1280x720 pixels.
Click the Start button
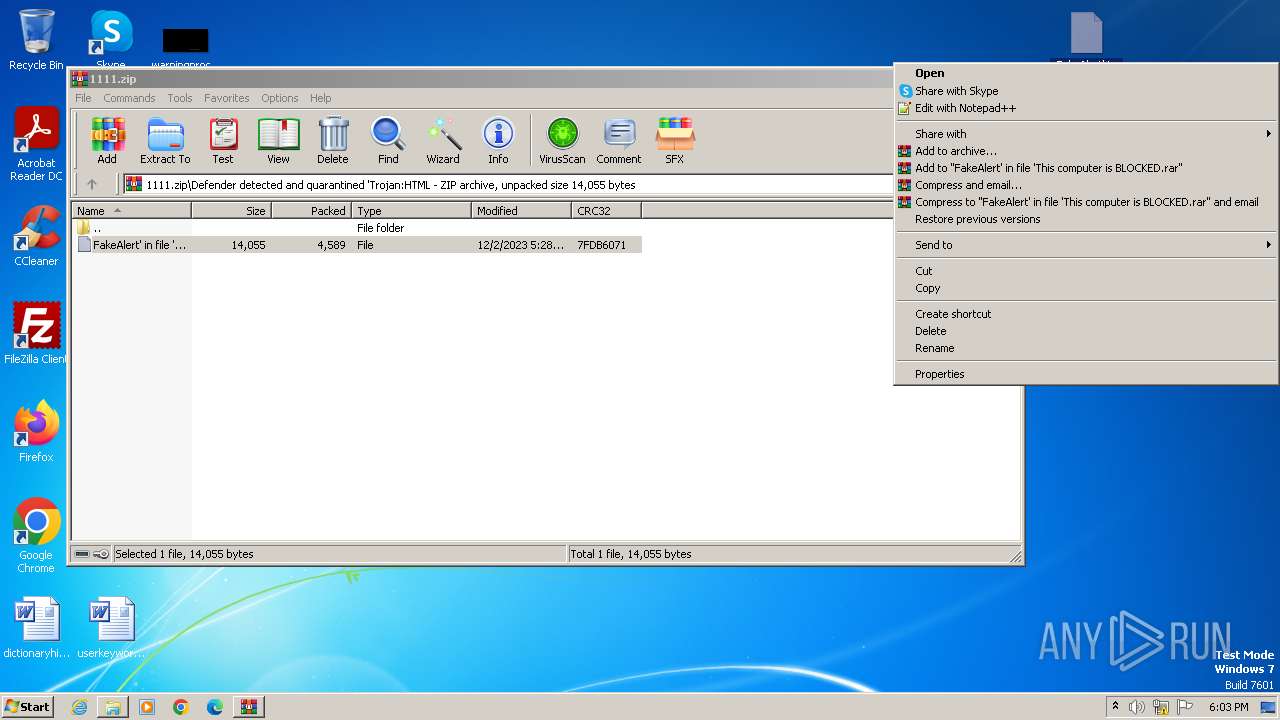(27, 707)
